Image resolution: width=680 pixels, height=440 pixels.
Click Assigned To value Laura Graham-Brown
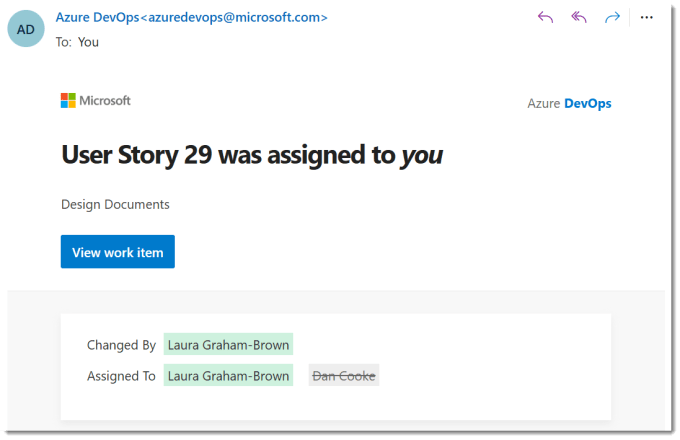[x=228, y=375]
